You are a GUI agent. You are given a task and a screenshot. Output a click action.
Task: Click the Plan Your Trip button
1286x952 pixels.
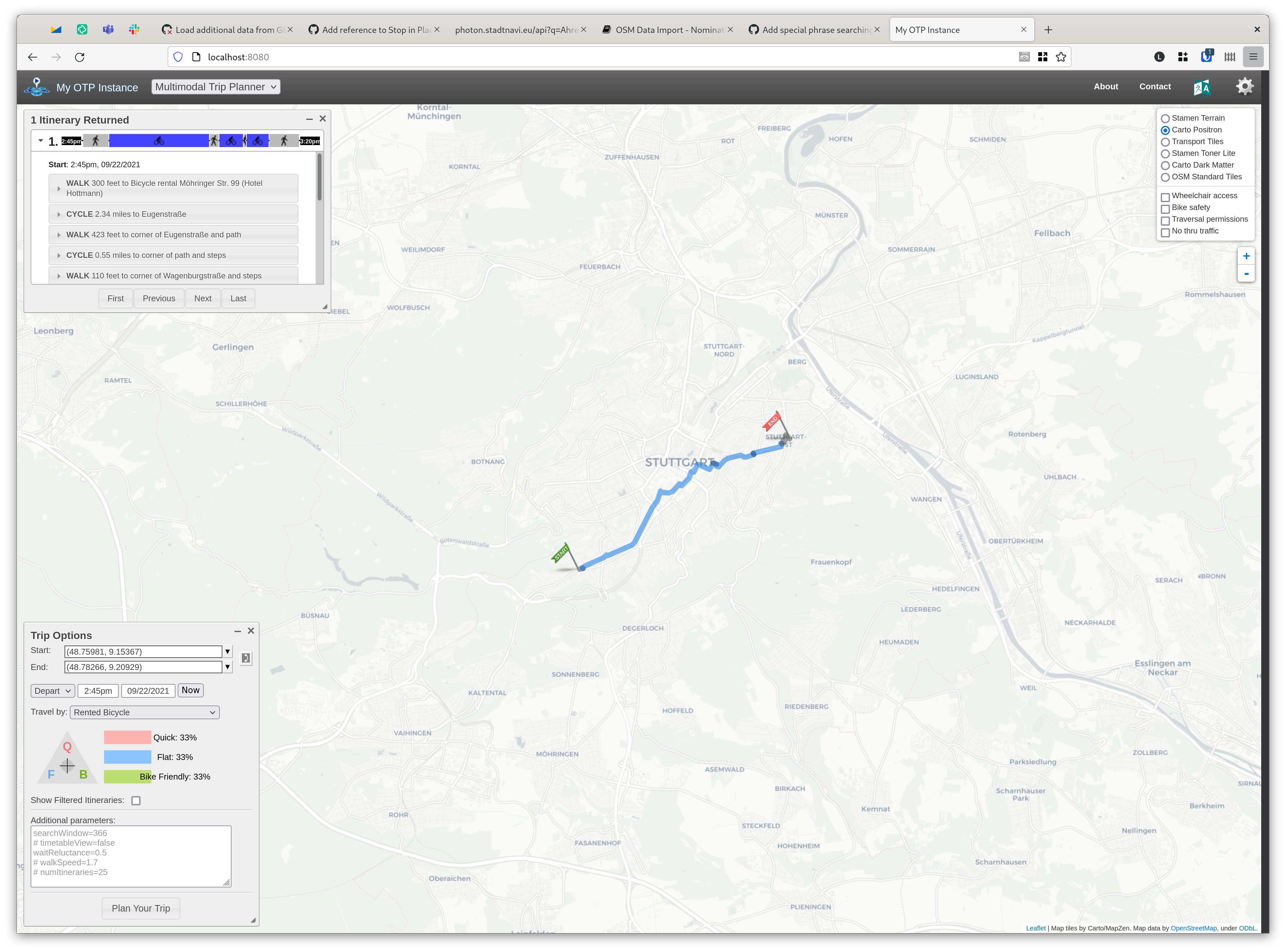pos(141,909)
